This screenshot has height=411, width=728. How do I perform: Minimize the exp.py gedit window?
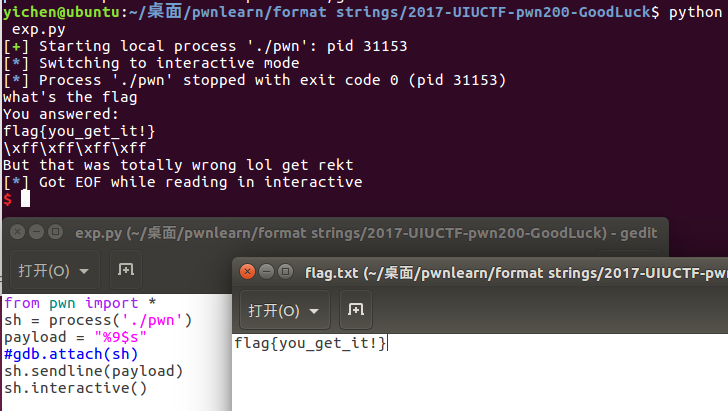click(36, 233)
